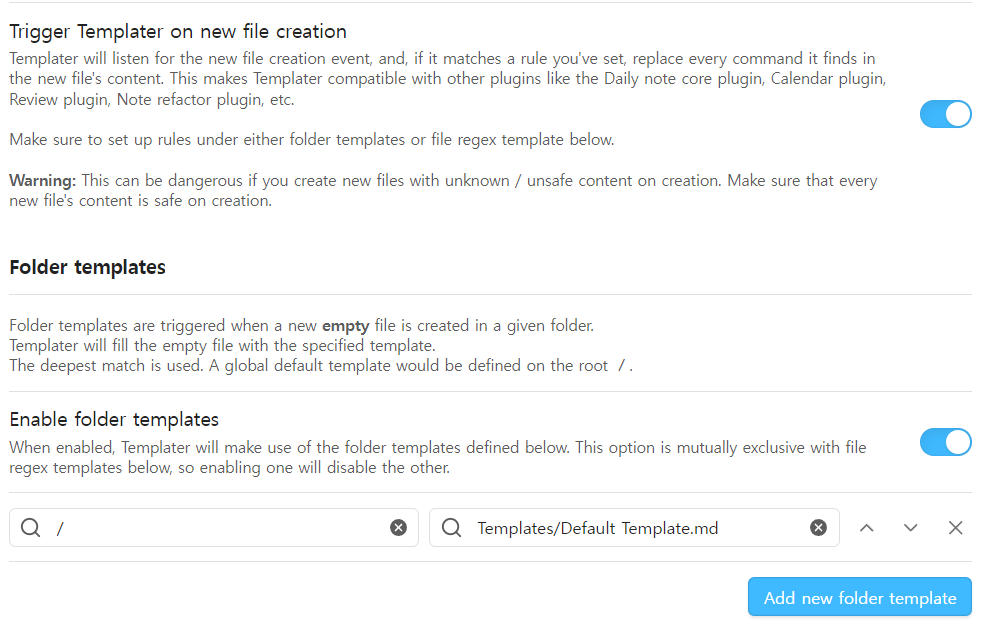This screenshot has height=625, width=993.
Task: Move the folder template rule down with the down chevron
Action: (x=910, y=527)
